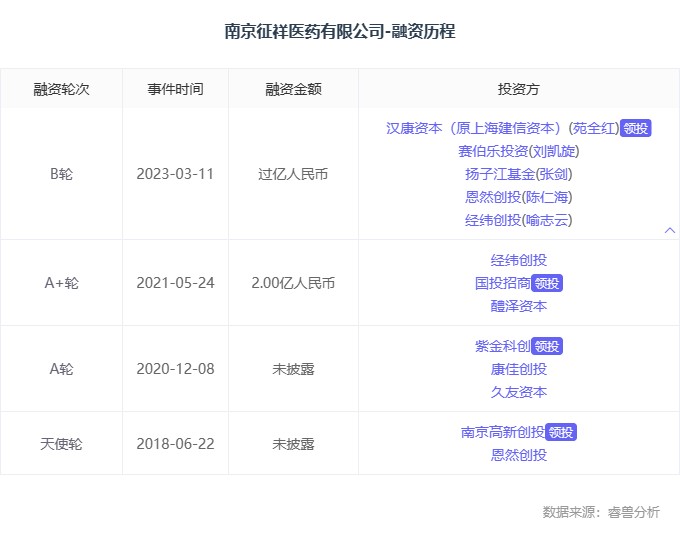Open 赛伯乐投资(刘凯旋) investor link
680x548 pixels.
519,151
